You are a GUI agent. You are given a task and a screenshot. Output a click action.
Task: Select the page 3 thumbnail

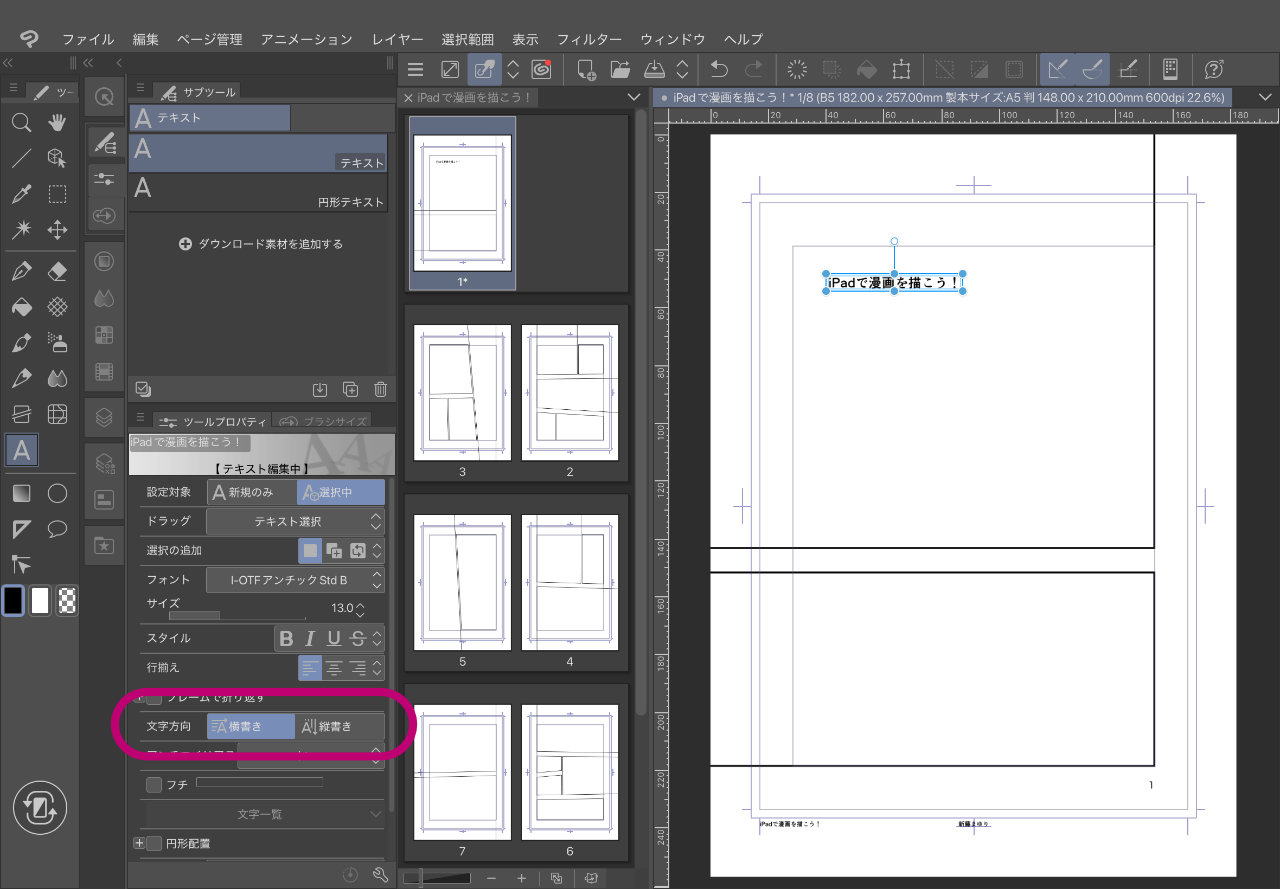462,392
